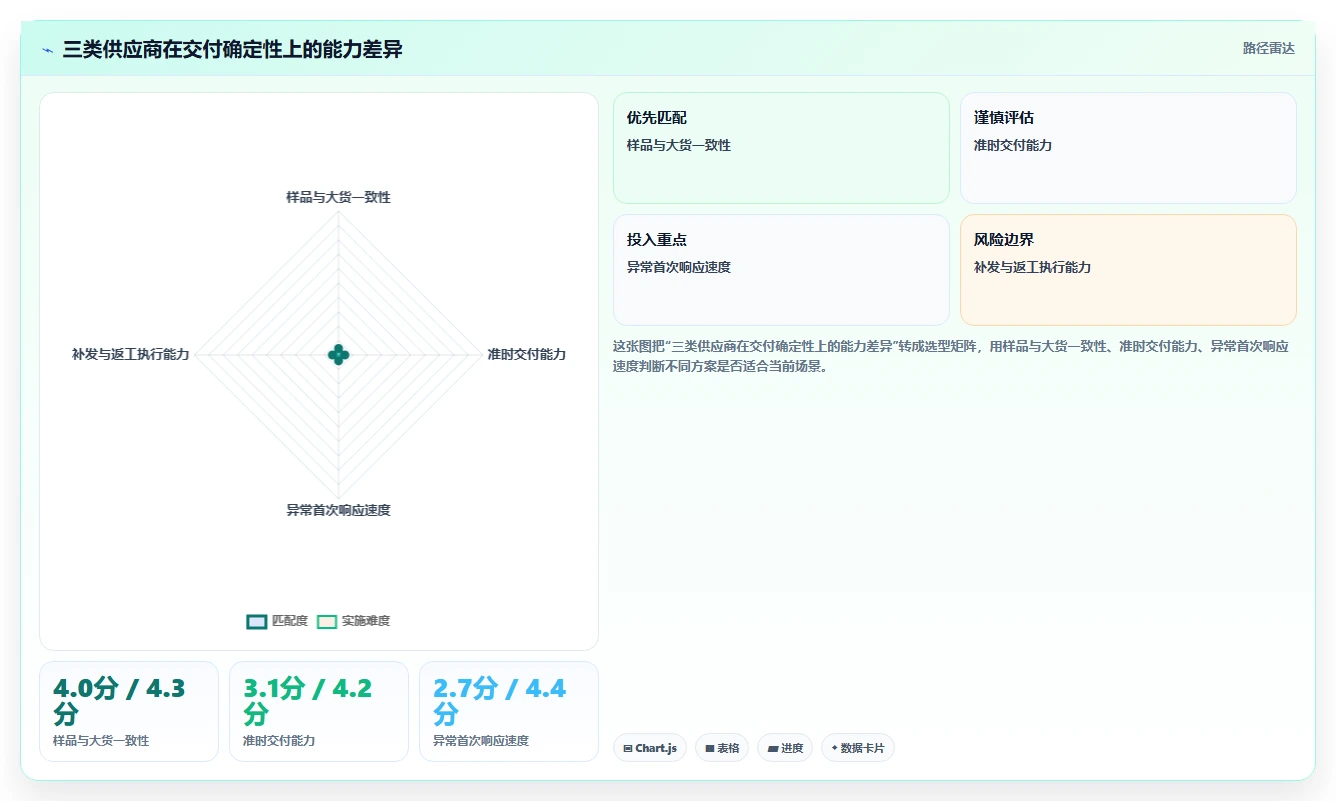
Task: Click the 4.0分 / 4.3分 score card
Action: 129,712
